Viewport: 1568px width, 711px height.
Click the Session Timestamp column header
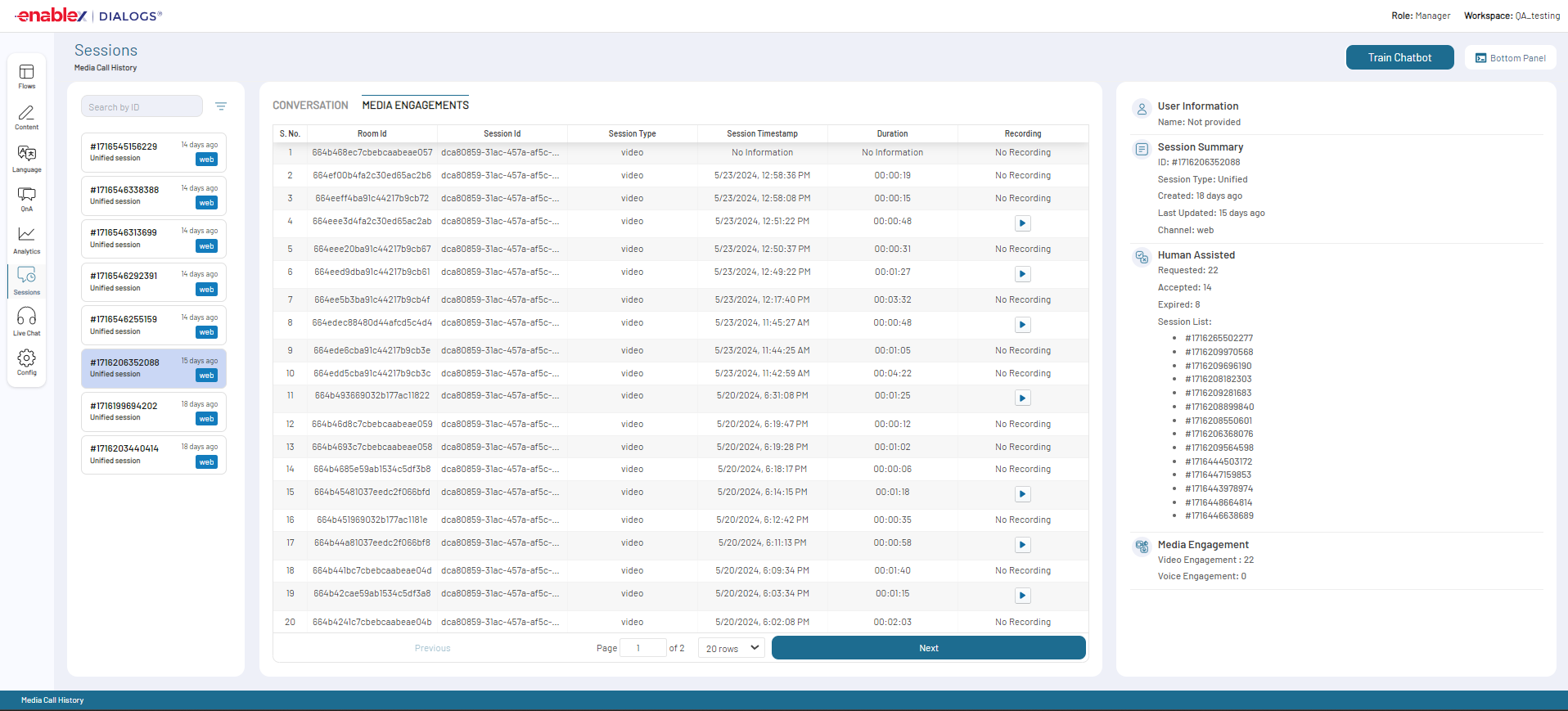coord(762,133)
